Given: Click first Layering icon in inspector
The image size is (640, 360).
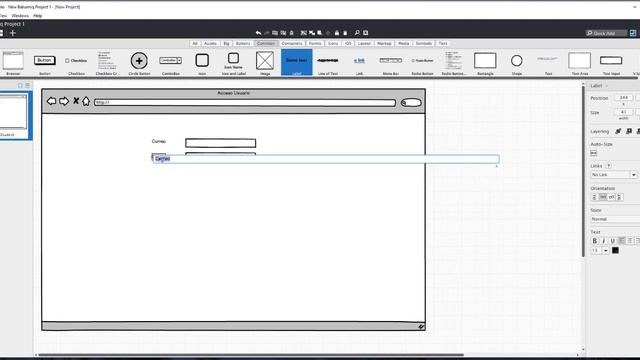Looking at the screenshot, I should (x=618, y=131).
